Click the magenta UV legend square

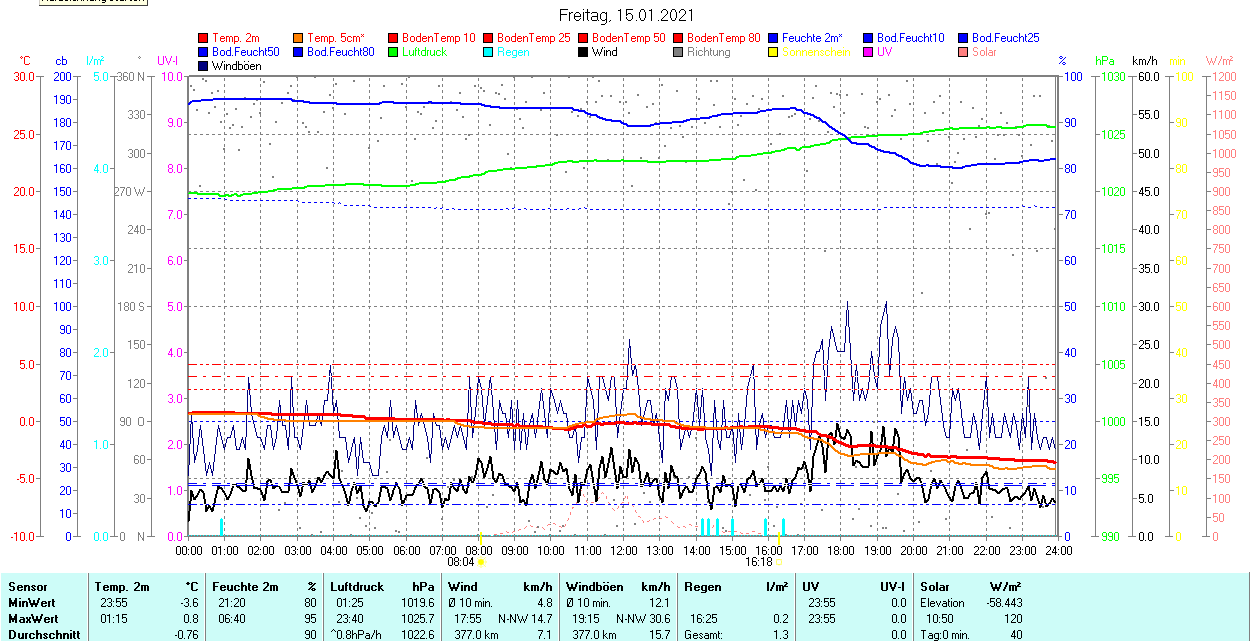(868, 52)
